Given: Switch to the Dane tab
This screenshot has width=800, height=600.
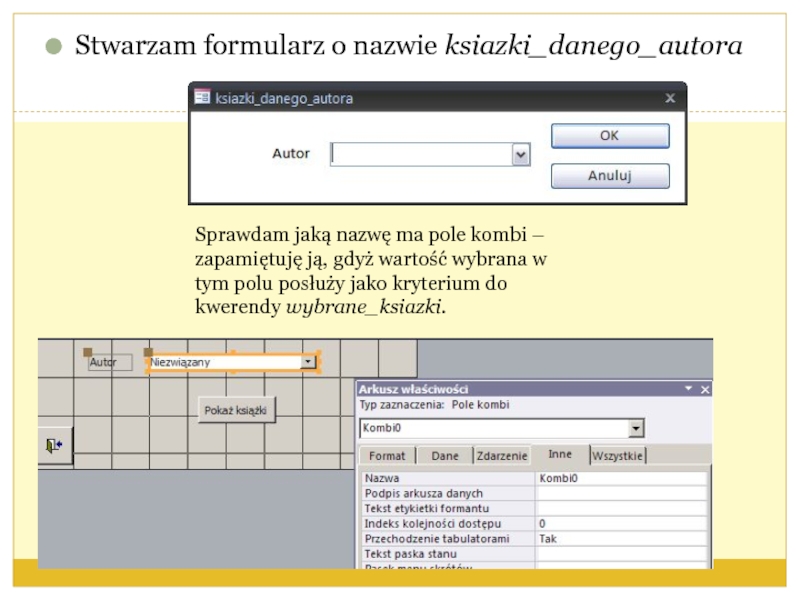Looking at the screenshot, I should coord(445,456).
